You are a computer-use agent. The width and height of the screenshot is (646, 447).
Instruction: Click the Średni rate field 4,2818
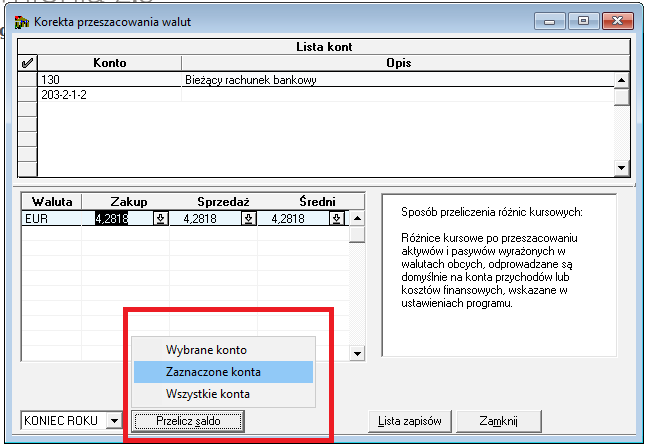pos(293,218)
